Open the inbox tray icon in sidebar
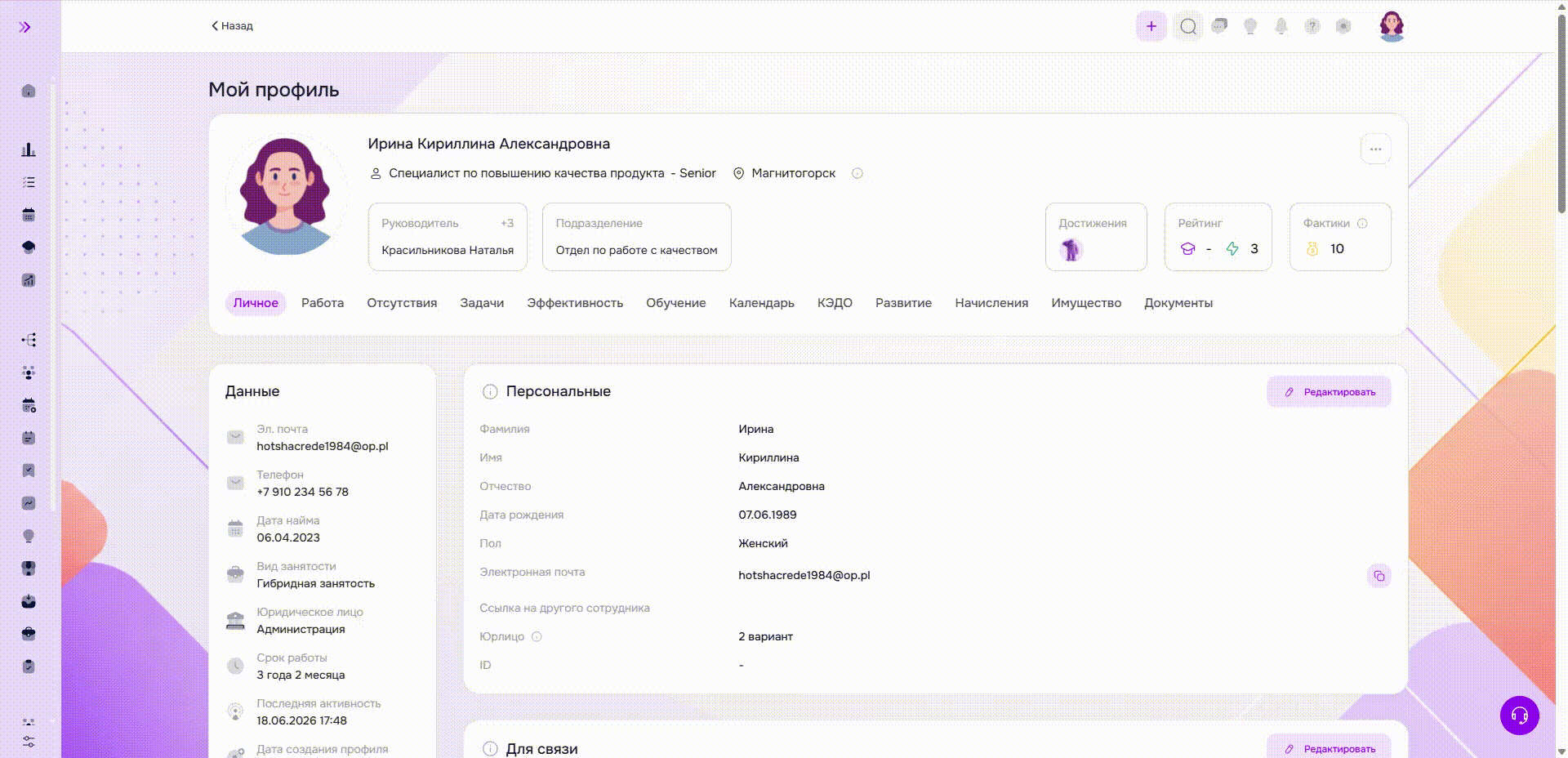The width and height of the screenshot is (1568, 758). pos(29,601)
